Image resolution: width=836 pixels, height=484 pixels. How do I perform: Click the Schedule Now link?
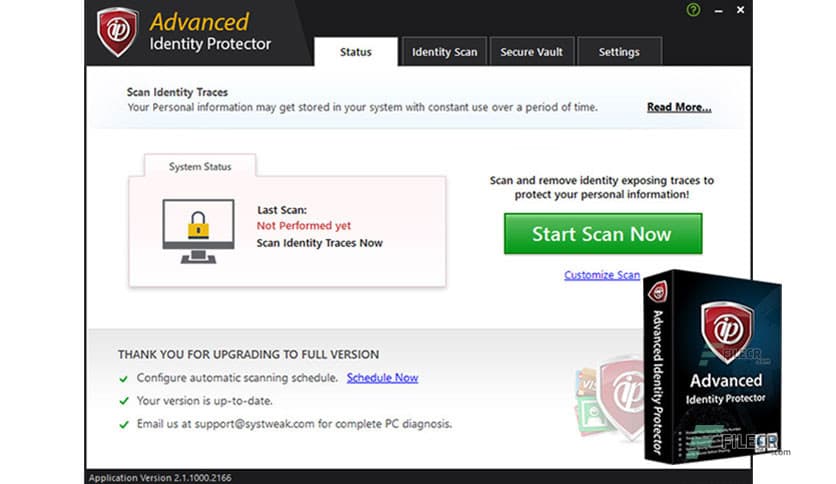(x=382, y=377)
